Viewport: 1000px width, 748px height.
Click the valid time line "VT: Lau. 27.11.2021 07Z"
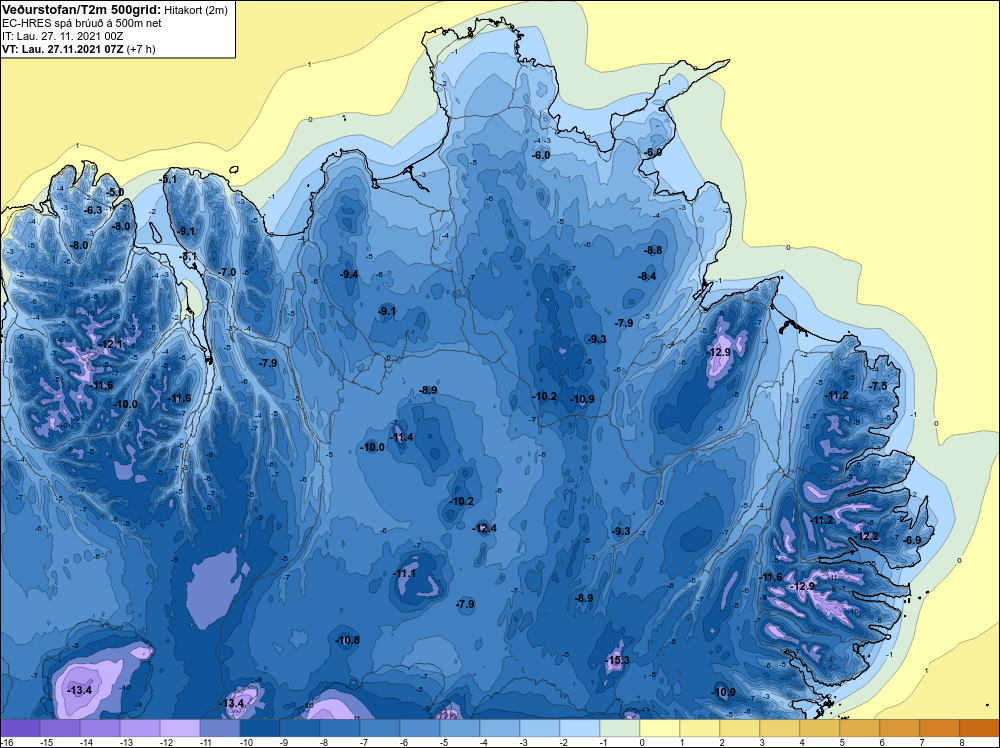(x=63, y=48)
